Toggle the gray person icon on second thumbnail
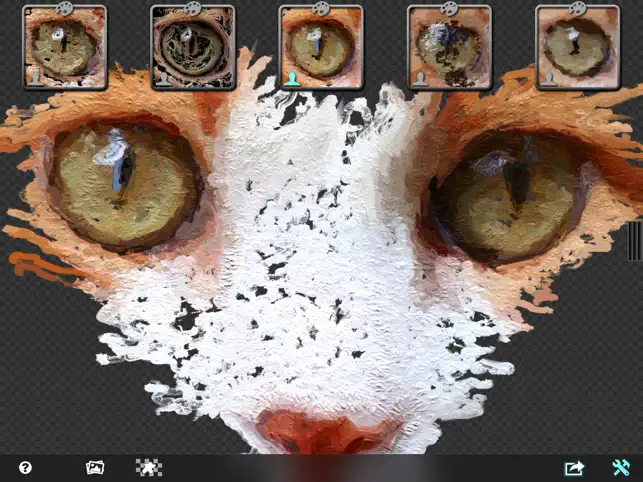This screenshot has height=482, width=643. (x=164, y=79)
